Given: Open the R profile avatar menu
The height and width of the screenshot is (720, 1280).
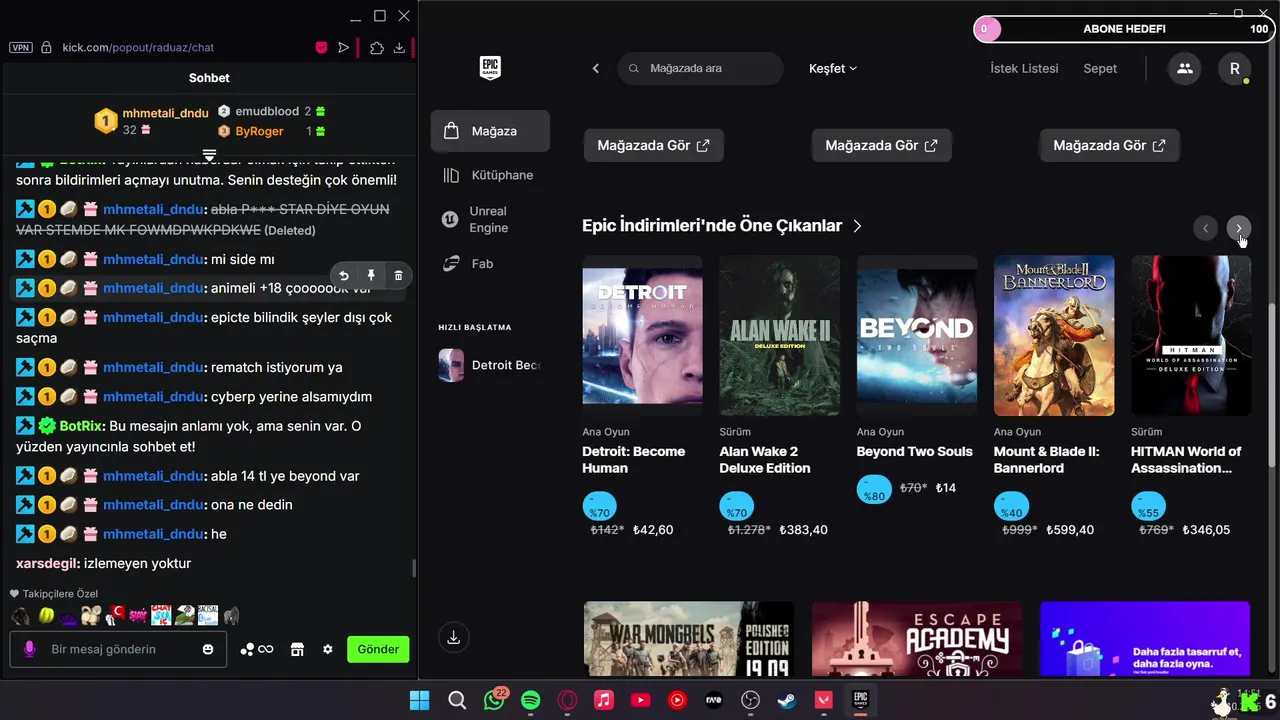Looking at the screenshot, I should click(x=1235, y=68).
